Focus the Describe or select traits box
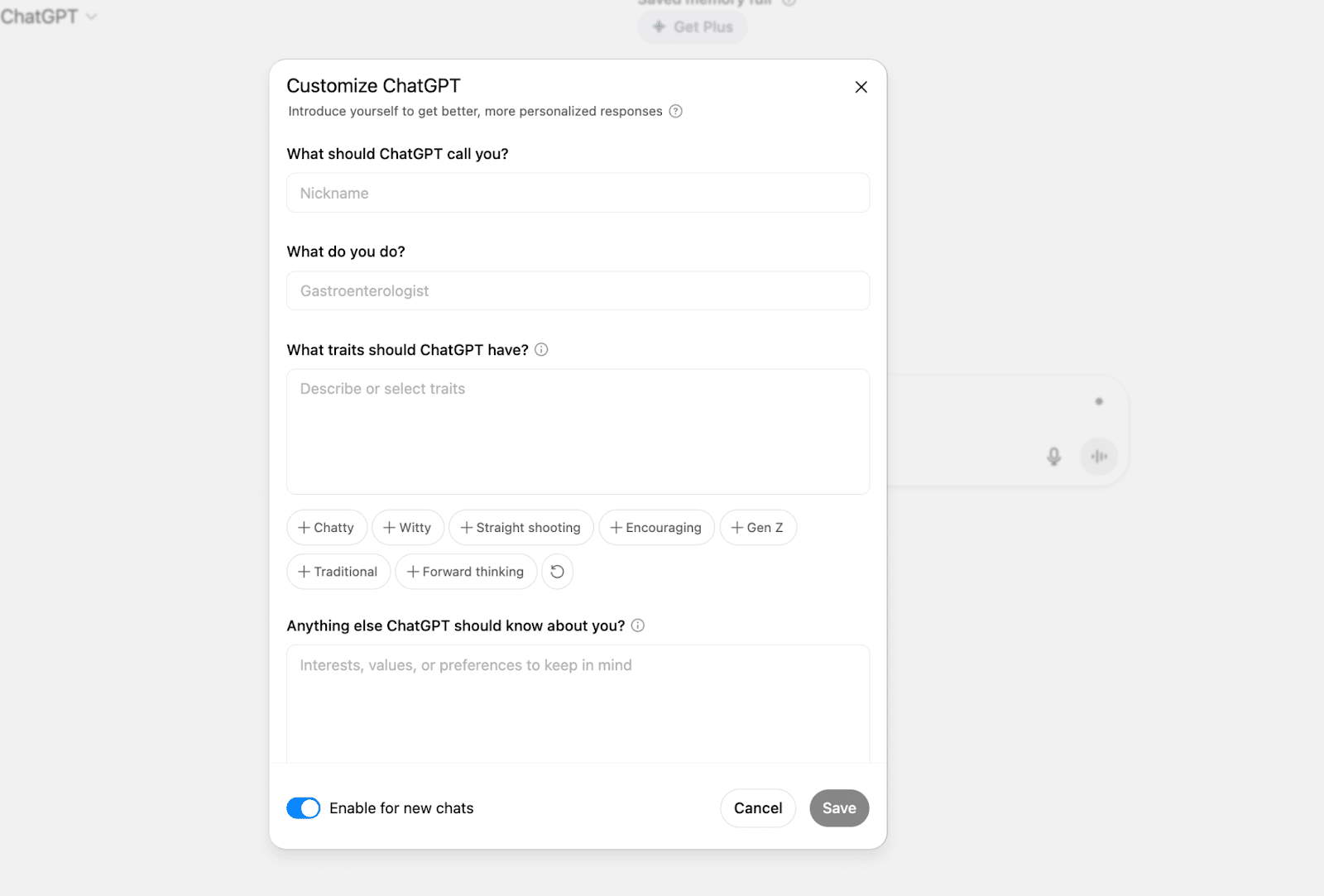 [x=578, y=432]
